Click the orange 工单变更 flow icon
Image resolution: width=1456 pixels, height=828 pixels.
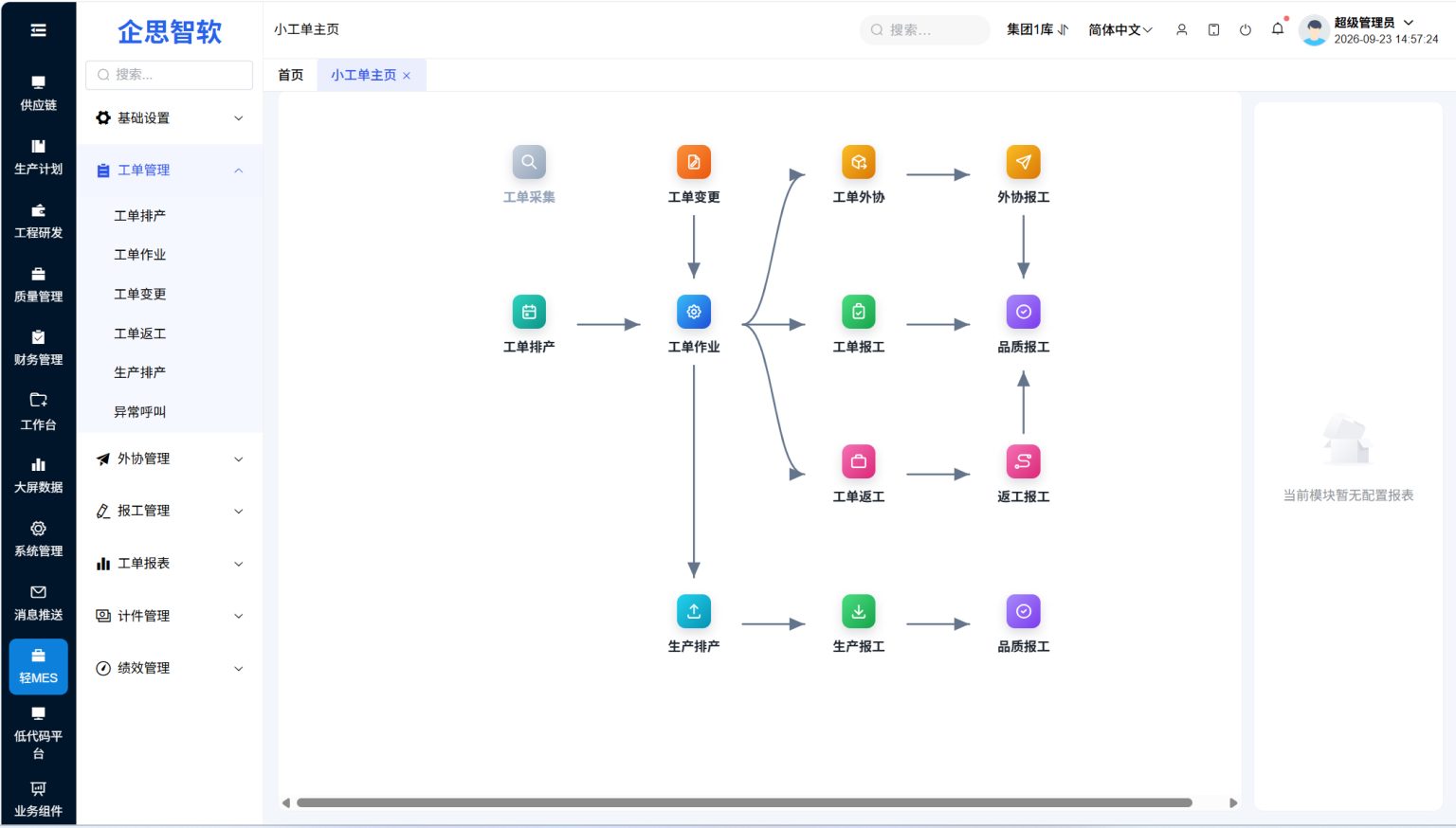[694, 162]
